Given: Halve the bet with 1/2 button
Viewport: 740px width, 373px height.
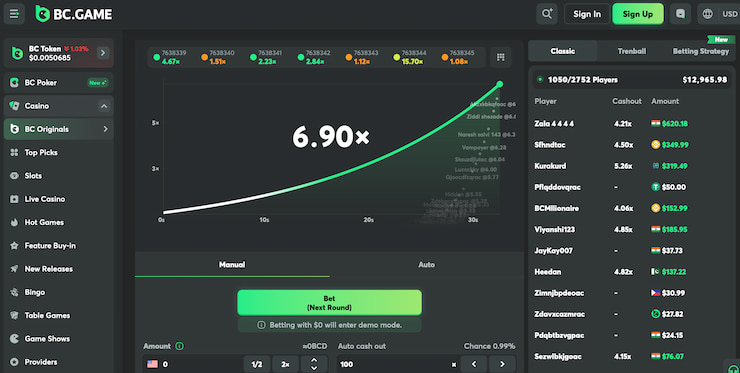Looking at the screenshot, I should click(257, 364).
